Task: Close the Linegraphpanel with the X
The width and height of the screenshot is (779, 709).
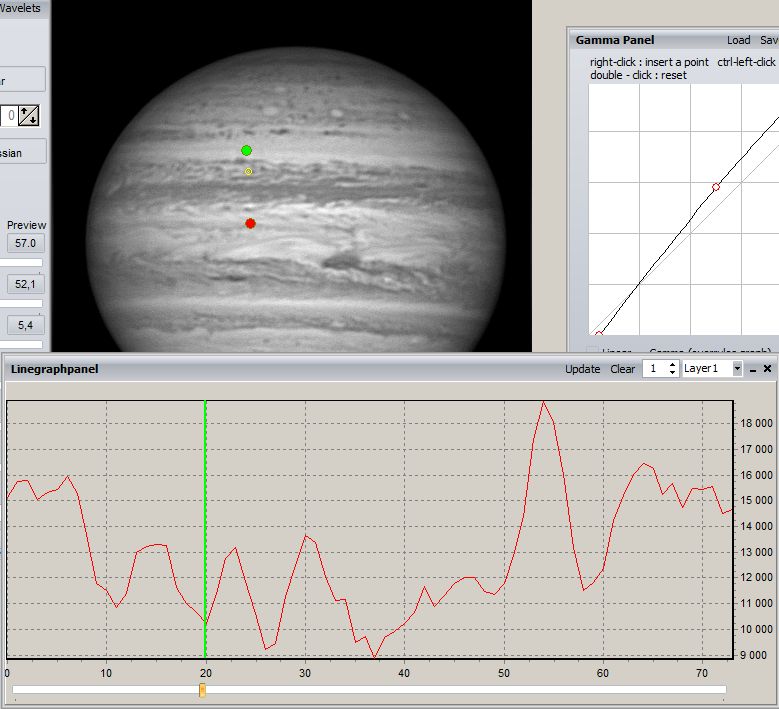Action: tap(768, 369)
